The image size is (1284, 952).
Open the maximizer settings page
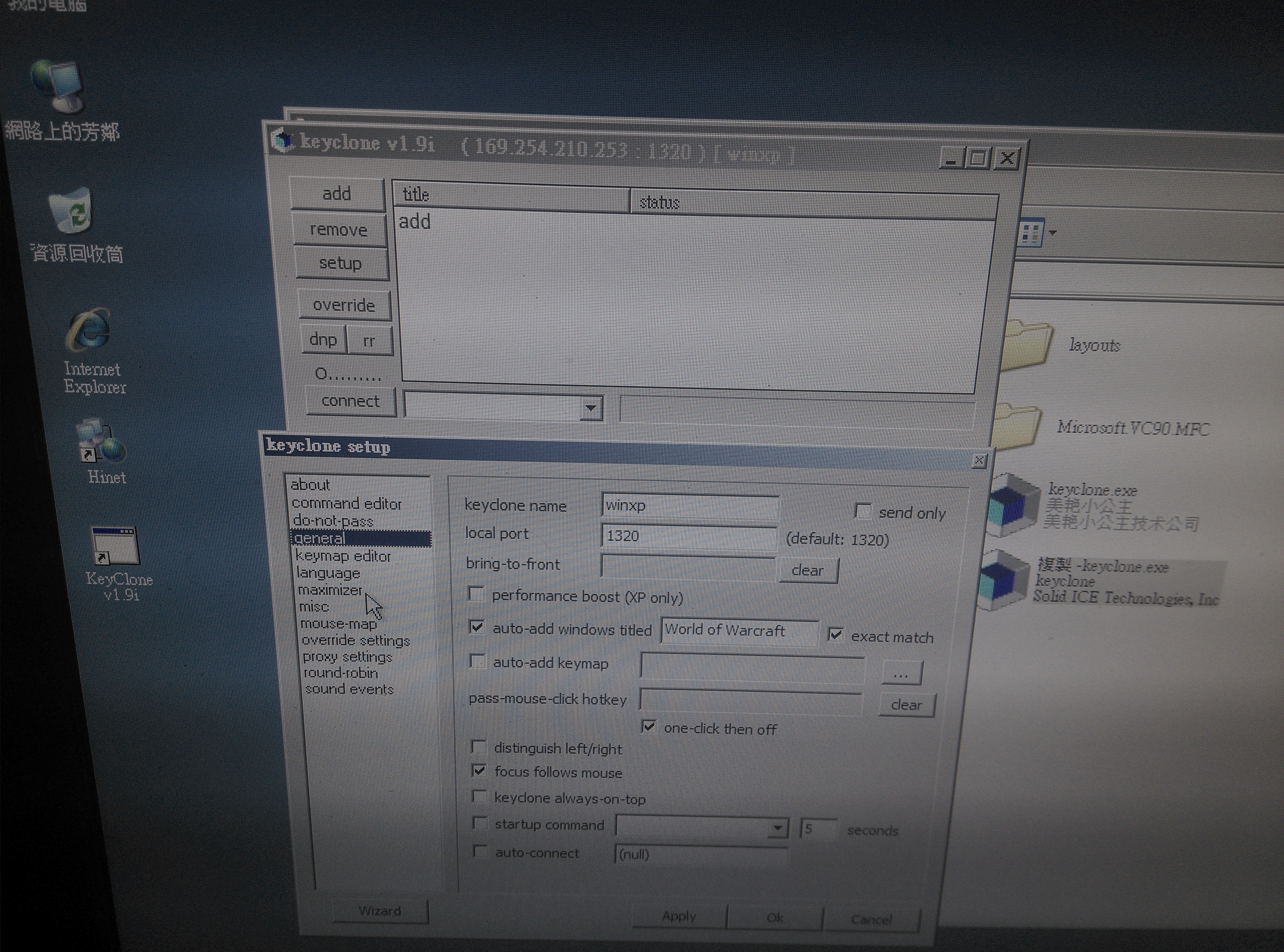[x=330, y=590]
